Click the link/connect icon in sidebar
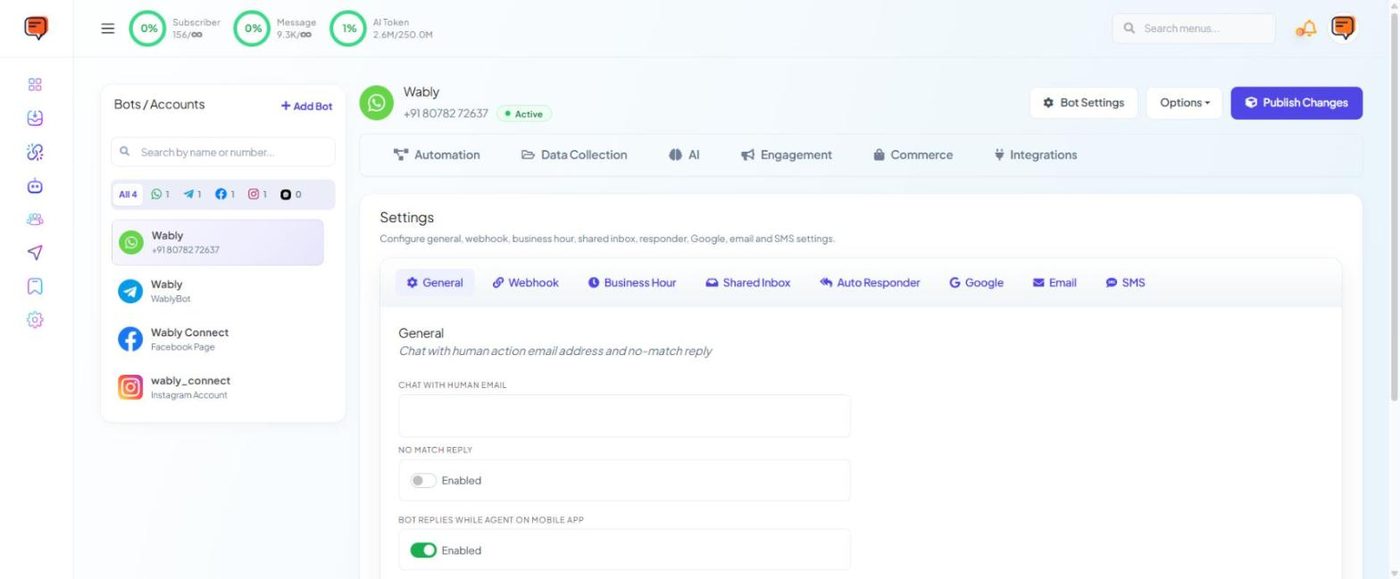 tap(35, 152)
